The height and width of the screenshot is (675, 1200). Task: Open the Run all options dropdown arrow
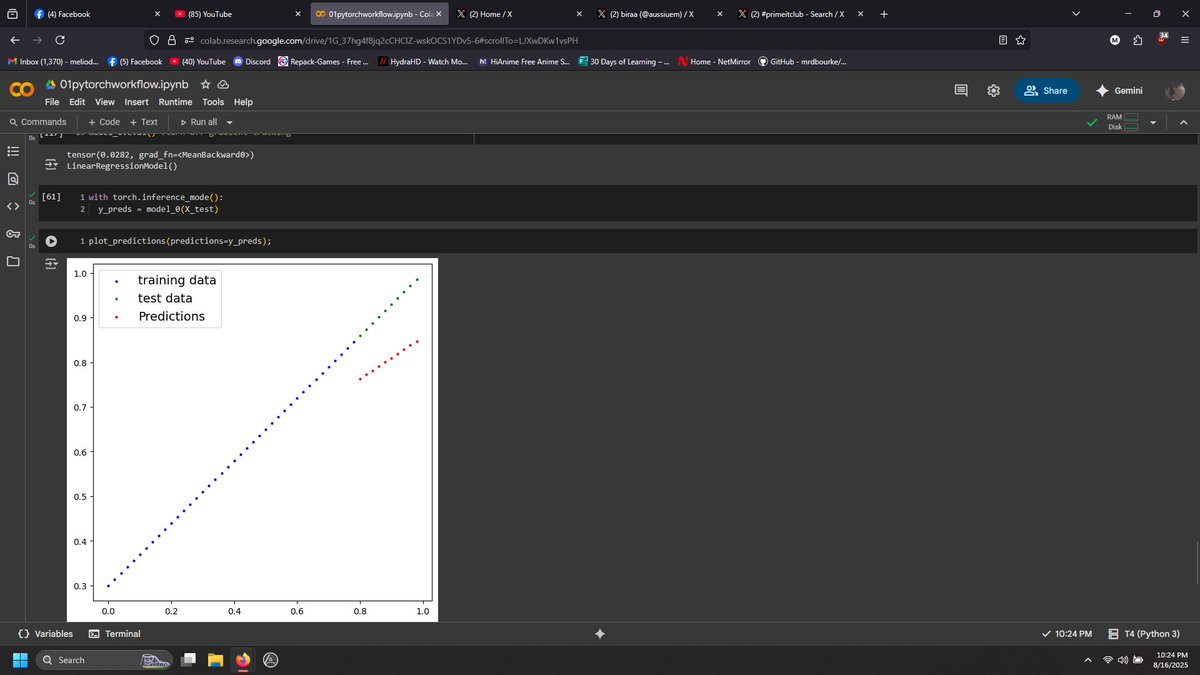click(x=230, y=122)
